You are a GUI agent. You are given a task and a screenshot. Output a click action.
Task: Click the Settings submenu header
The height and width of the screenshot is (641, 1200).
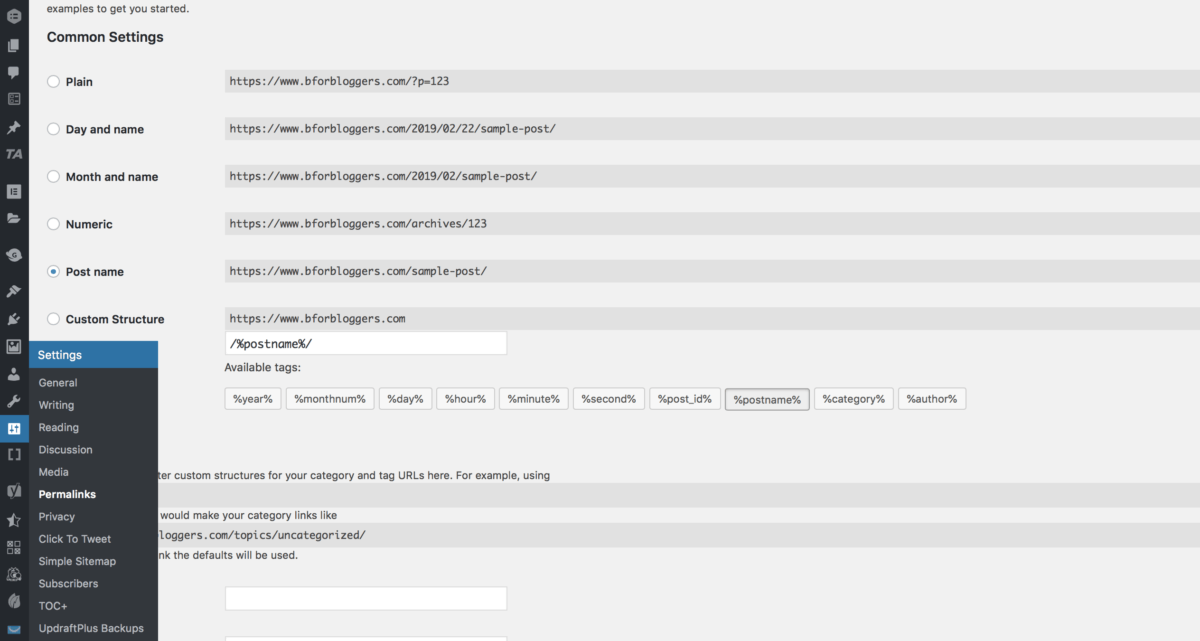point(93,355)
